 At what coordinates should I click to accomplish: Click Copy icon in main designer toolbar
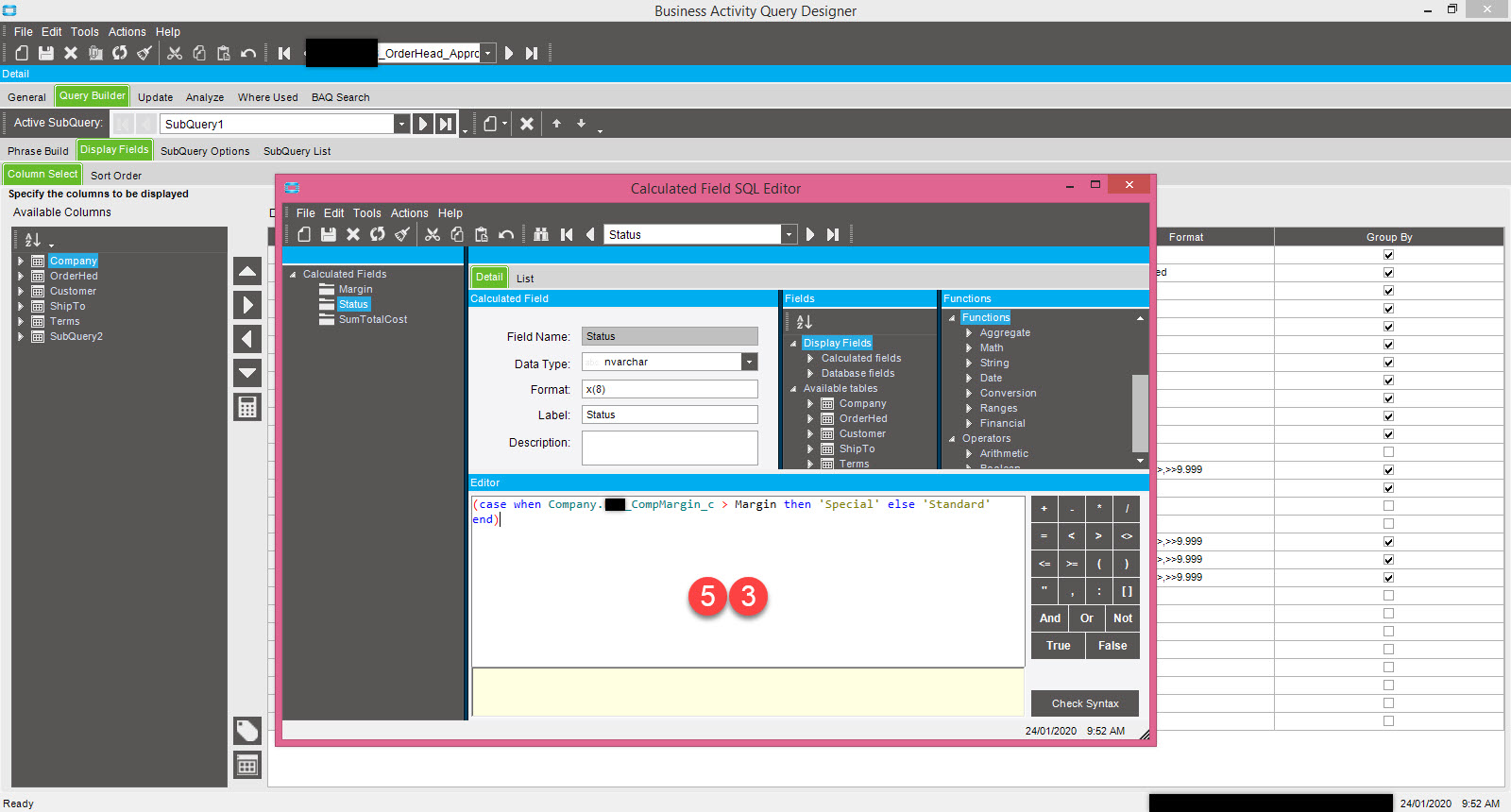(199, 53)
